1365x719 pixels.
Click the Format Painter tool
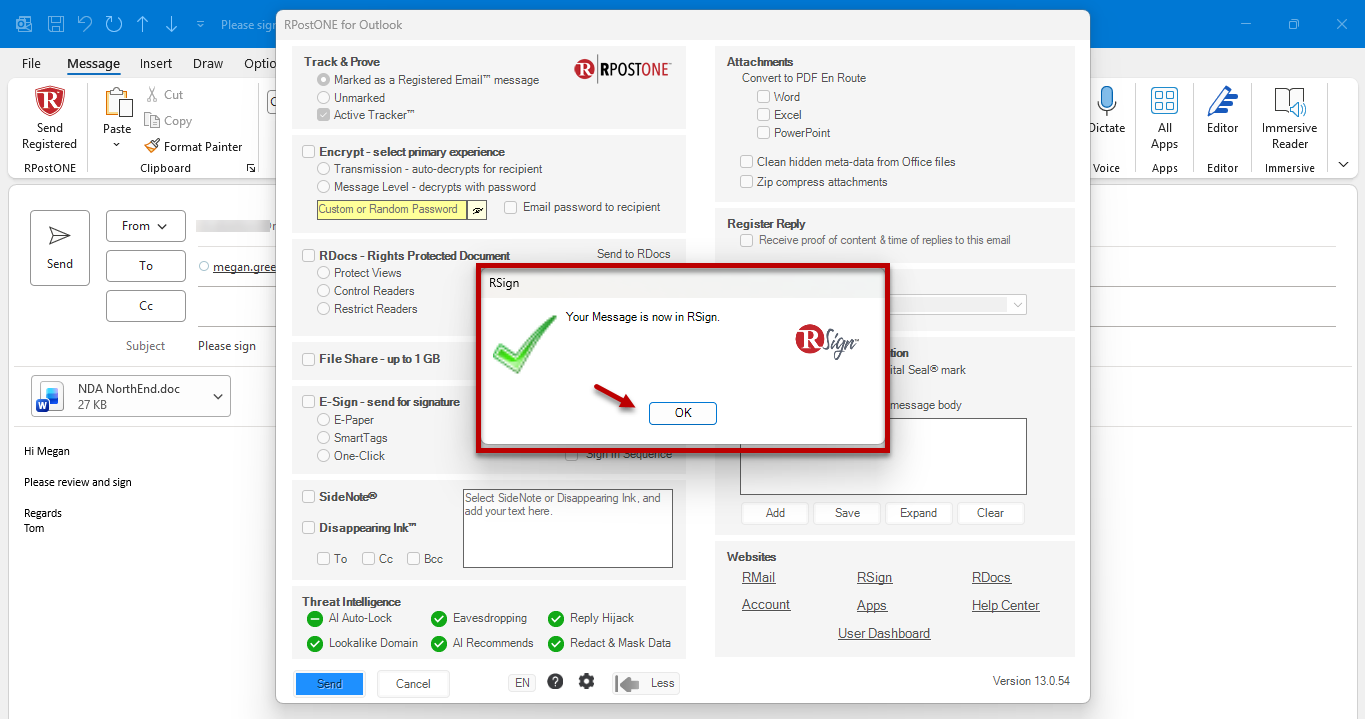point(193,146)
